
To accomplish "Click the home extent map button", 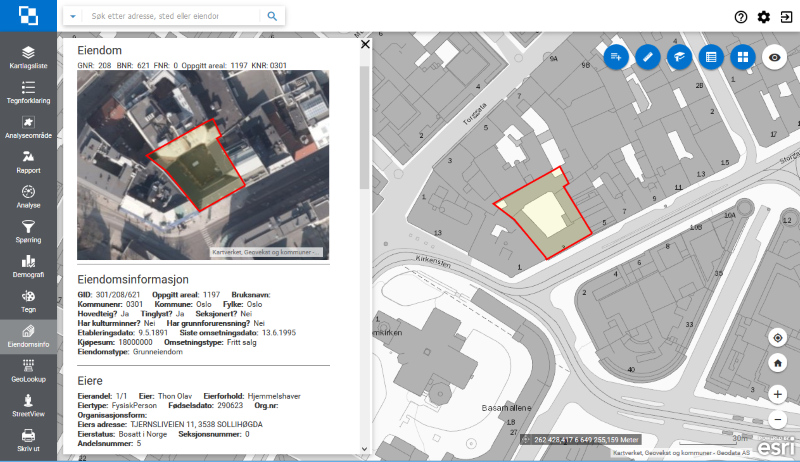I will [777, 365].
